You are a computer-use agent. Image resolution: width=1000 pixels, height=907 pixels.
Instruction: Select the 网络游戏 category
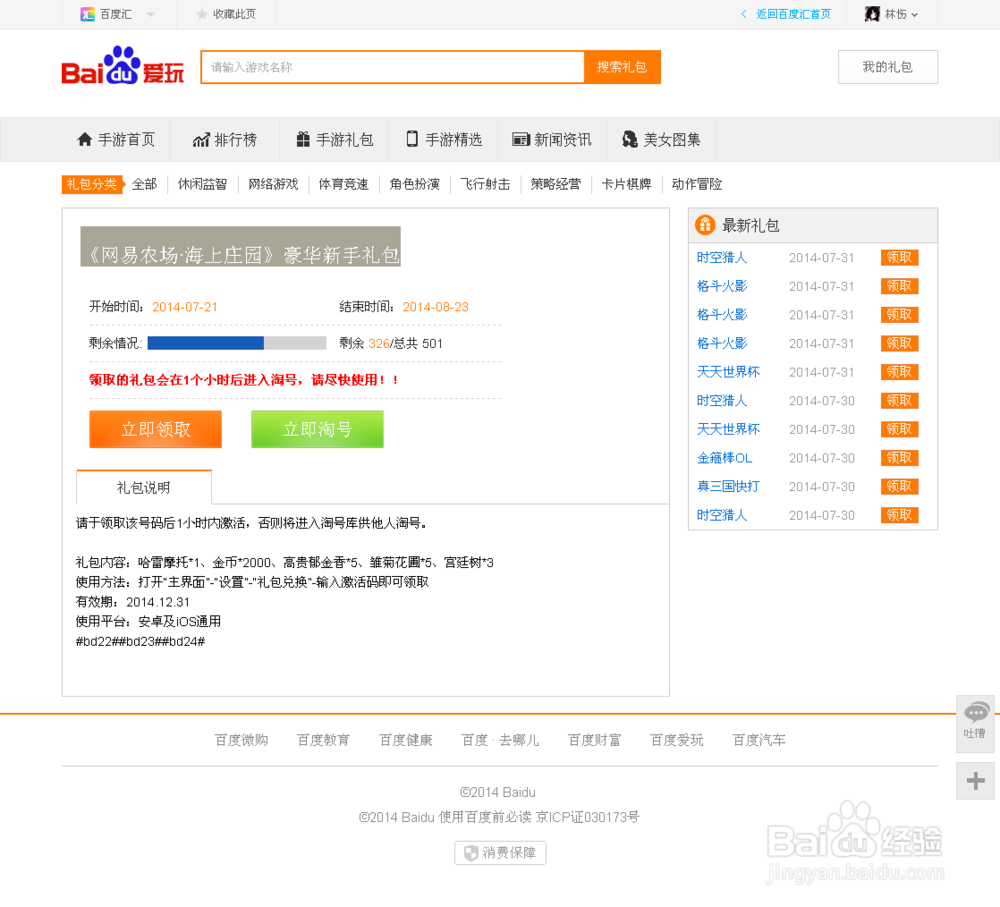pyautogui.click(x=273, y=184)
